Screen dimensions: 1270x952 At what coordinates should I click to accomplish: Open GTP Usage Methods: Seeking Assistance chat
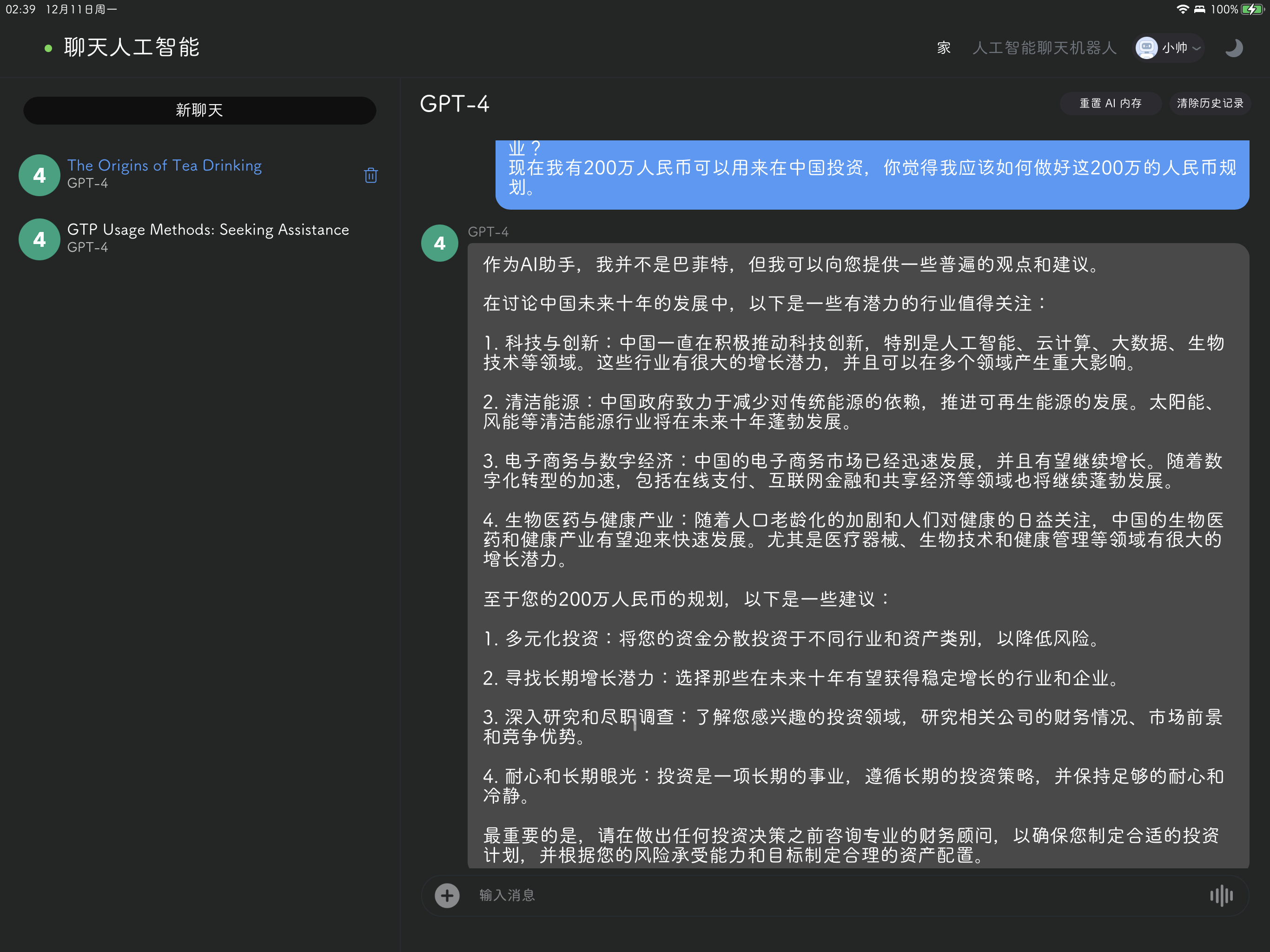pyautogui.click(x=208, y=230)
